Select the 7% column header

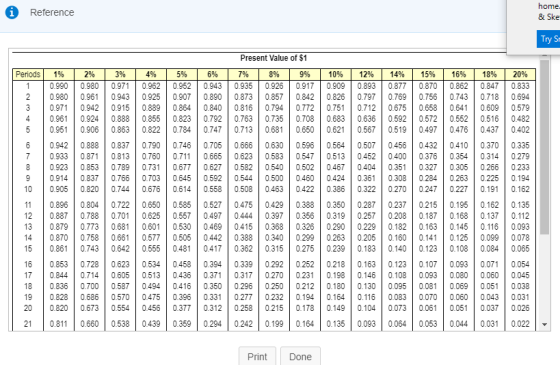[243, 74]
